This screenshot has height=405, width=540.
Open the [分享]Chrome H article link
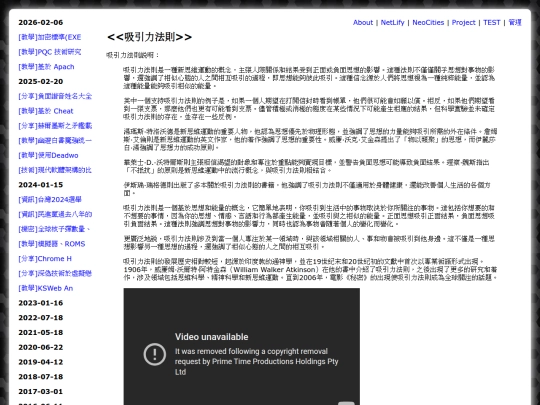pyautogui.click(x=45, y=259)
